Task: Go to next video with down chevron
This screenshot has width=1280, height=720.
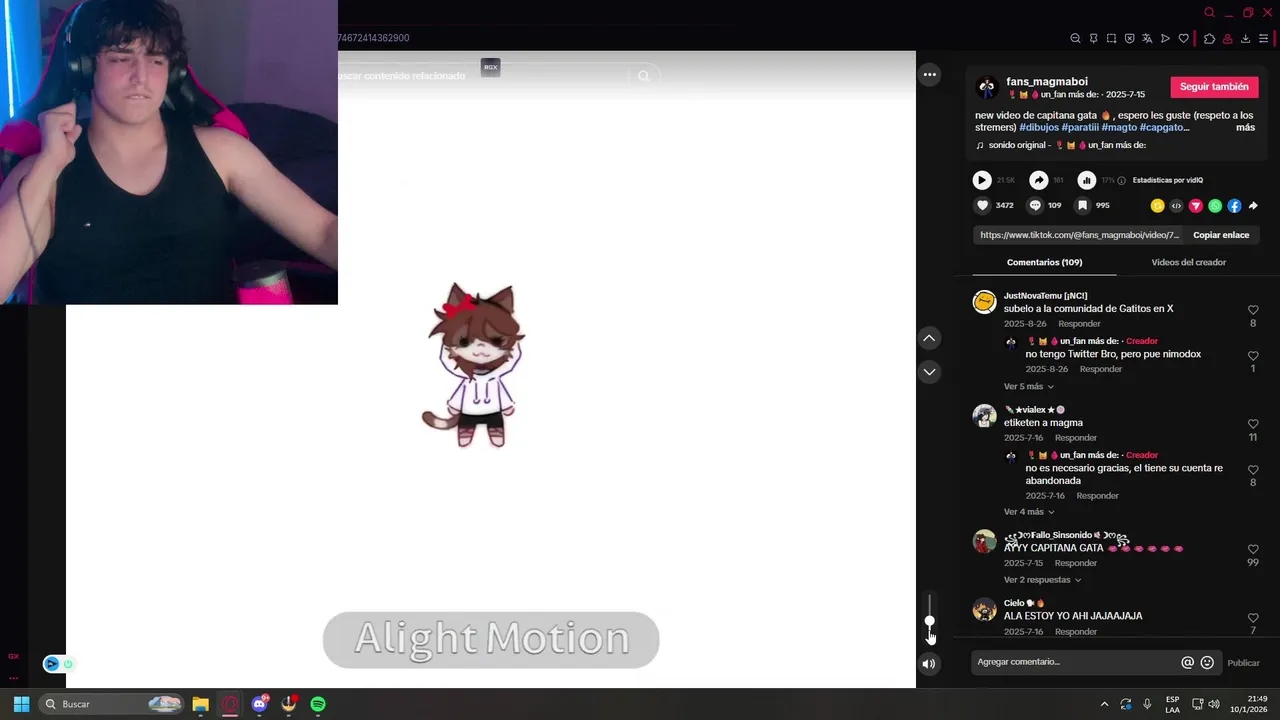Action: [929, 372]
